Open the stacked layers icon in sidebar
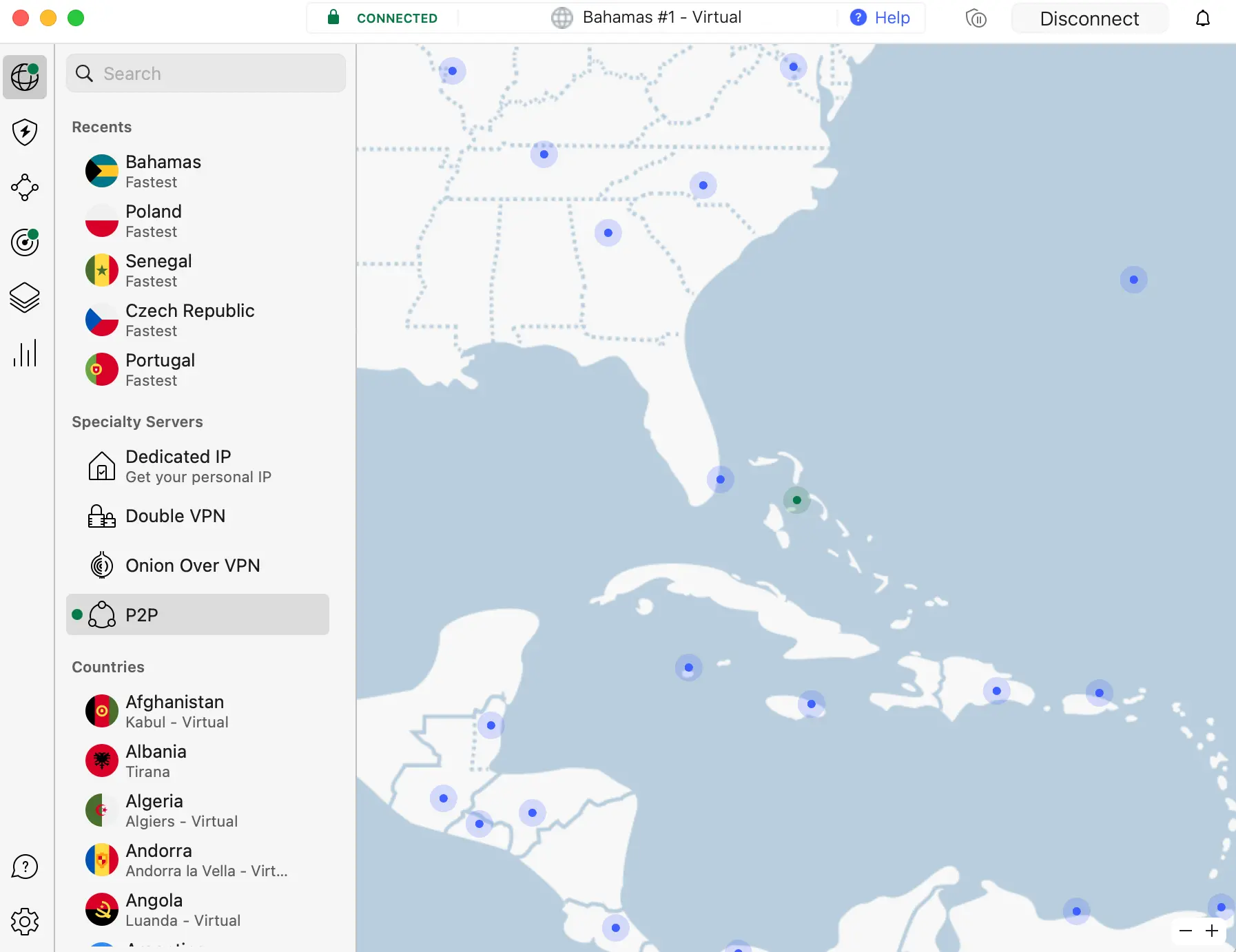This screenshot has height=952, width=1236. pos(25,298)
